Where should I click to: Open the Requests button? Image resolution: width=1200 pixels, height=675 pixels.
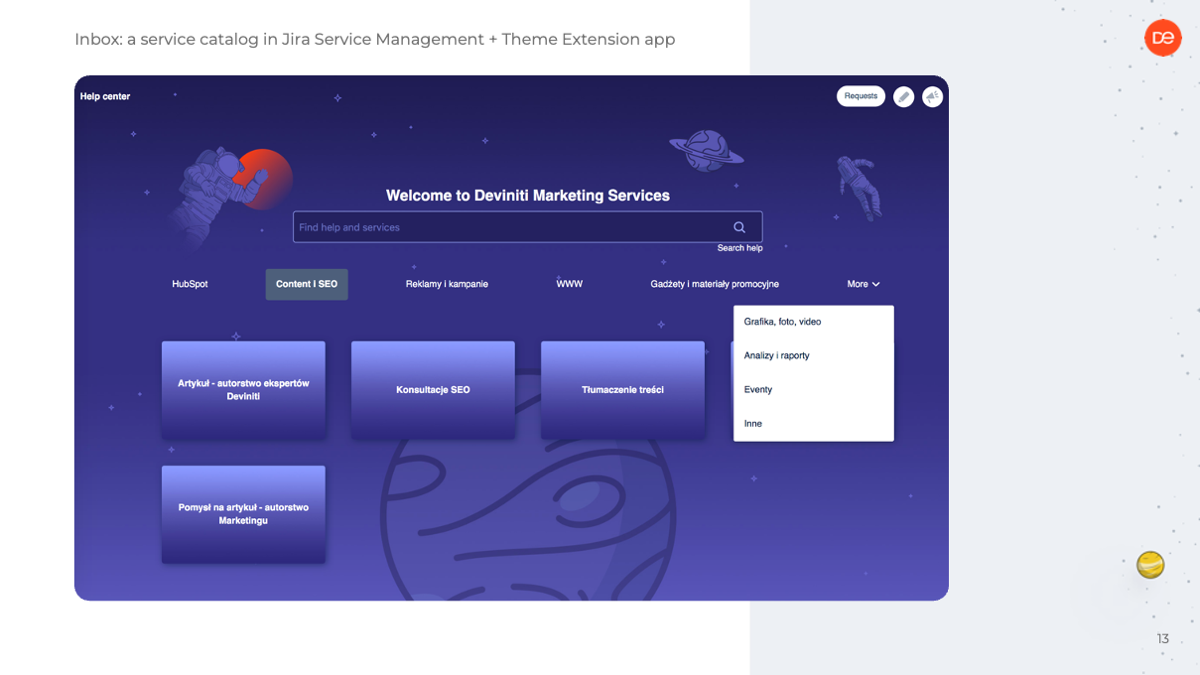point(861,96)
